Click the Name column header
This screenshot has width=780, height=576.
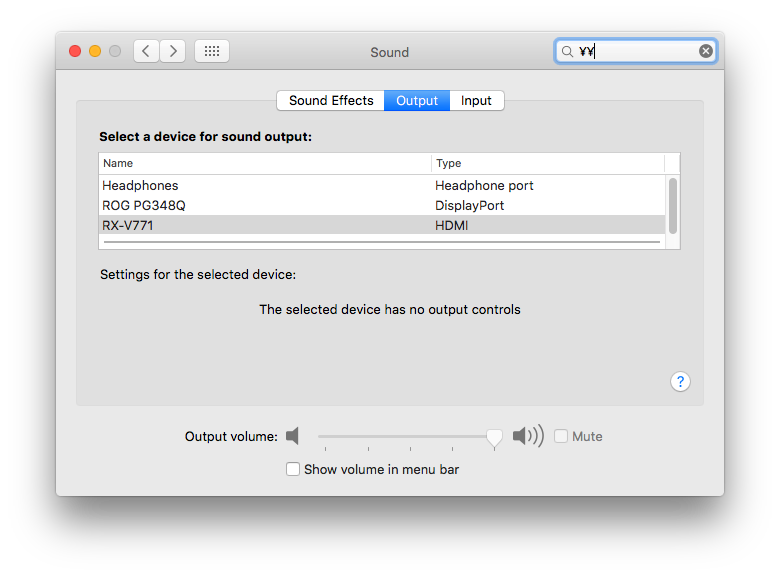point(265,163)
